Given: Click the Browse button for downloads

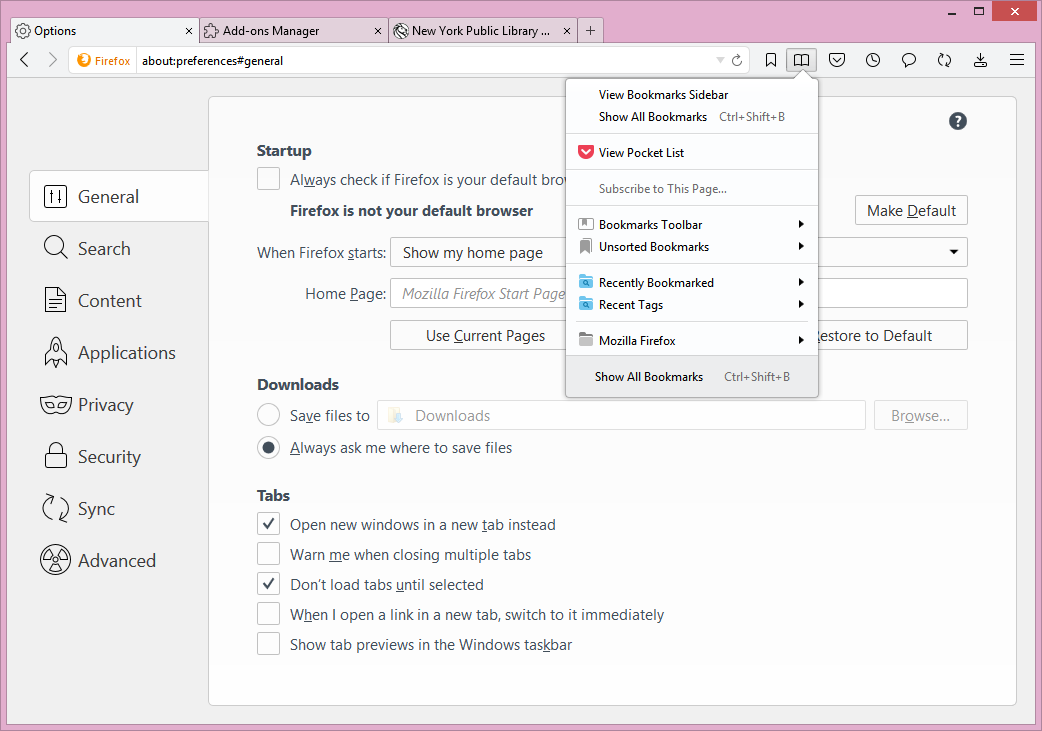Looking at the screenshot, I should click(x=920, y=415).
